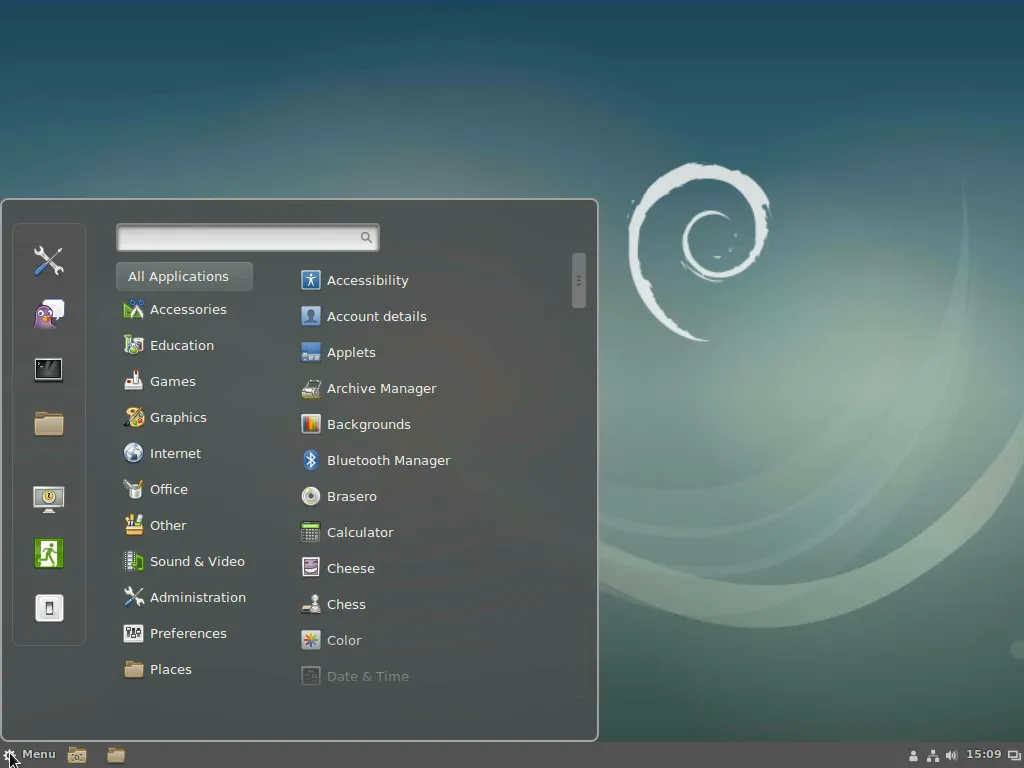
Task: Open Terminal from favorites sidebar
Action: [x=49, y=370]
